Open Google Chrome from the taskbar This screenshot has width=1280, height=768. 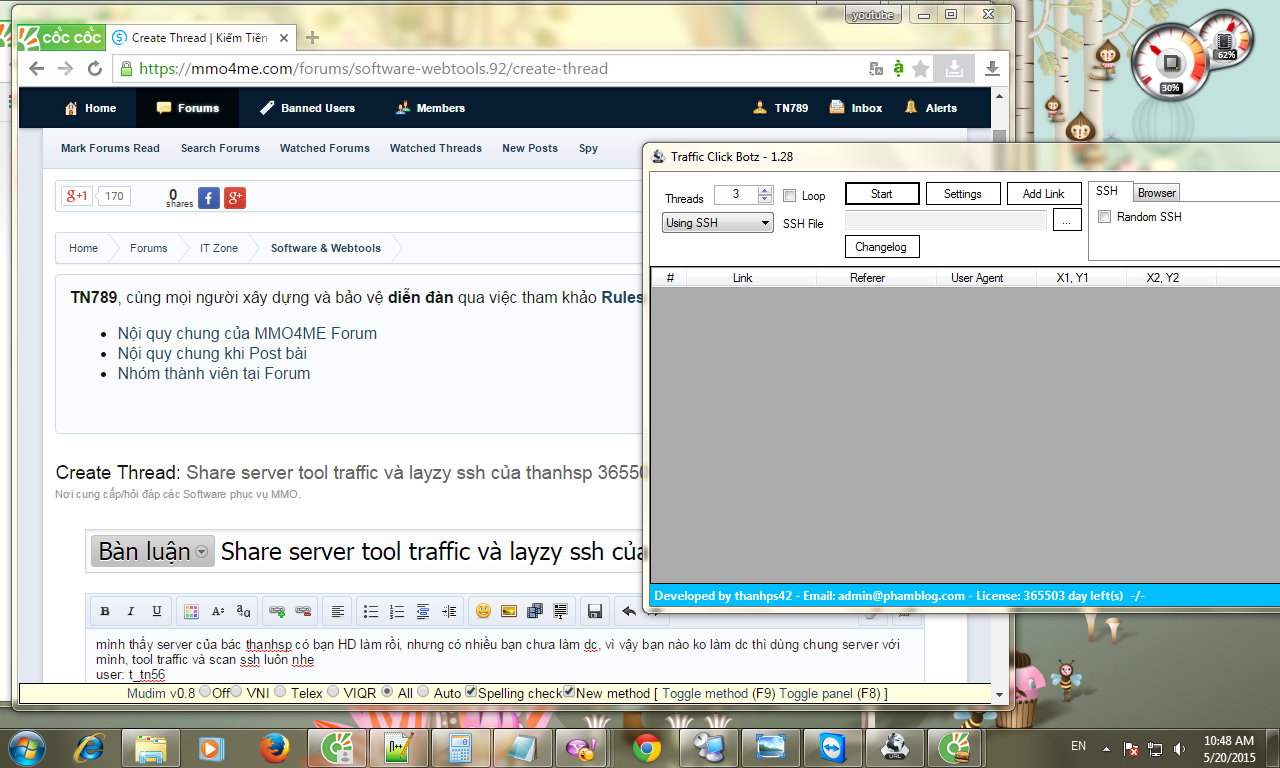[x=646, y=747]
